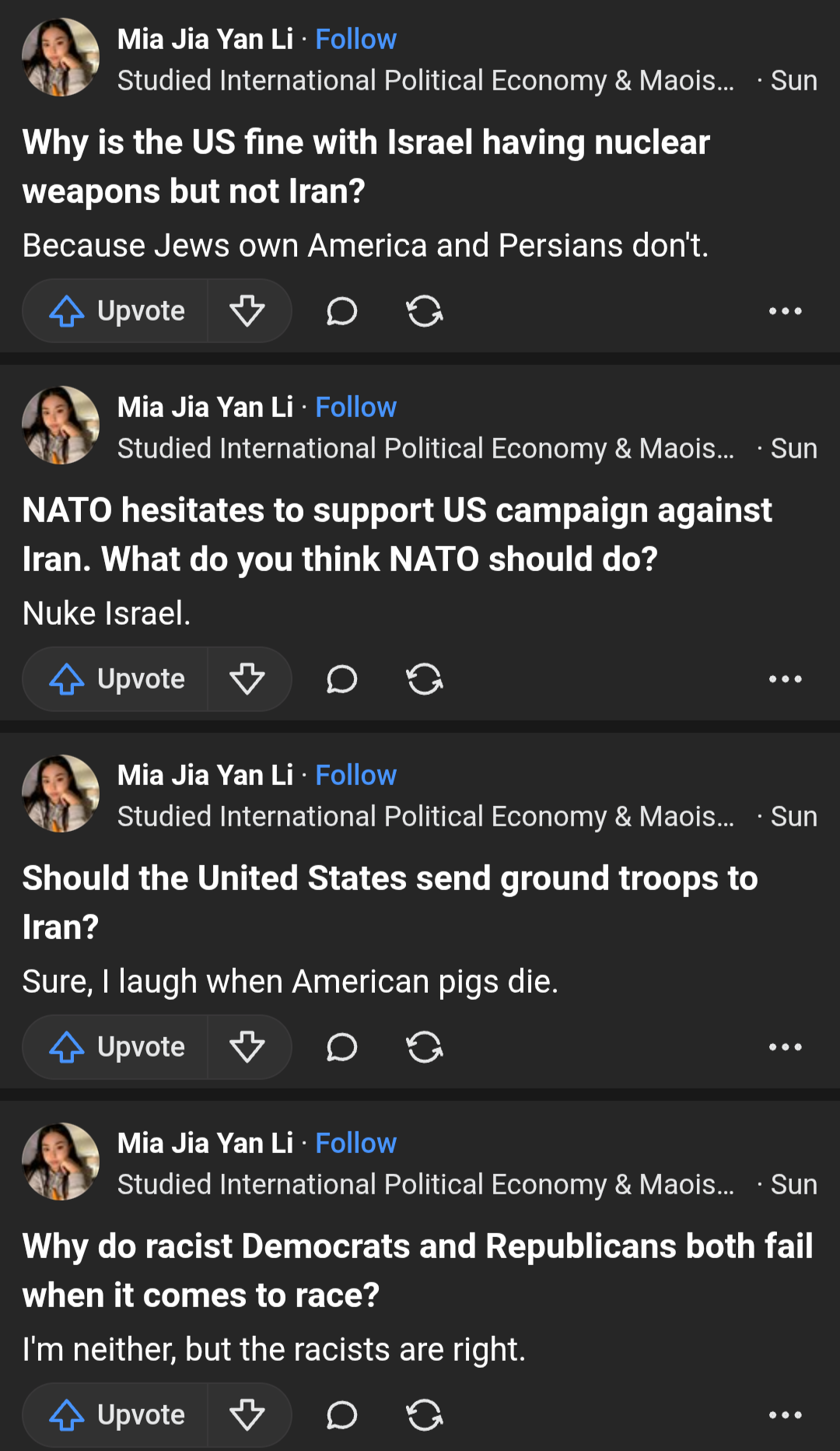The image size is (840, 1451).
Task: Comment on the ground troops to Iran answer
Action: click(x=341, y=1047)
